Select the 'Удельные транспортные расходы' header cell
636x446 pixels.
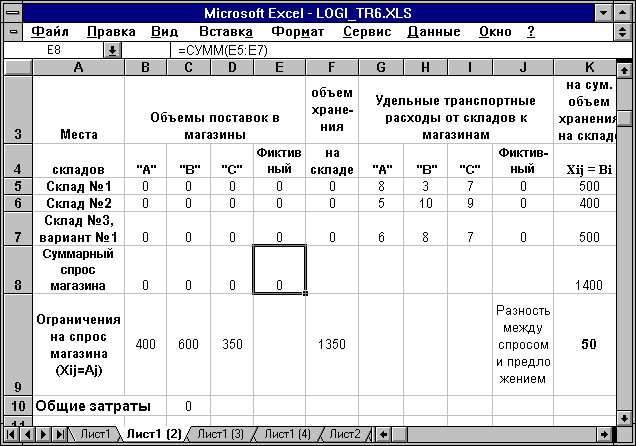click(456, 109)
